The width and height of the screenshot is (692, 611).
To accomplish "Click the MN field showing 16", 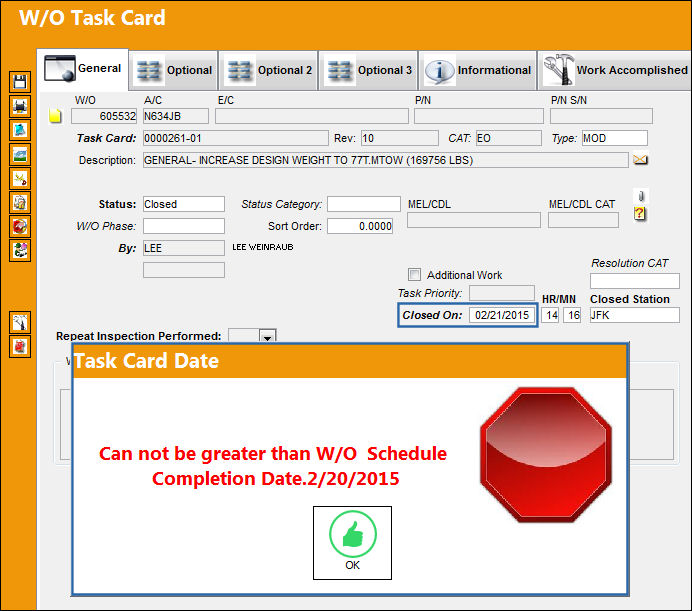I will tap(572, 315).
